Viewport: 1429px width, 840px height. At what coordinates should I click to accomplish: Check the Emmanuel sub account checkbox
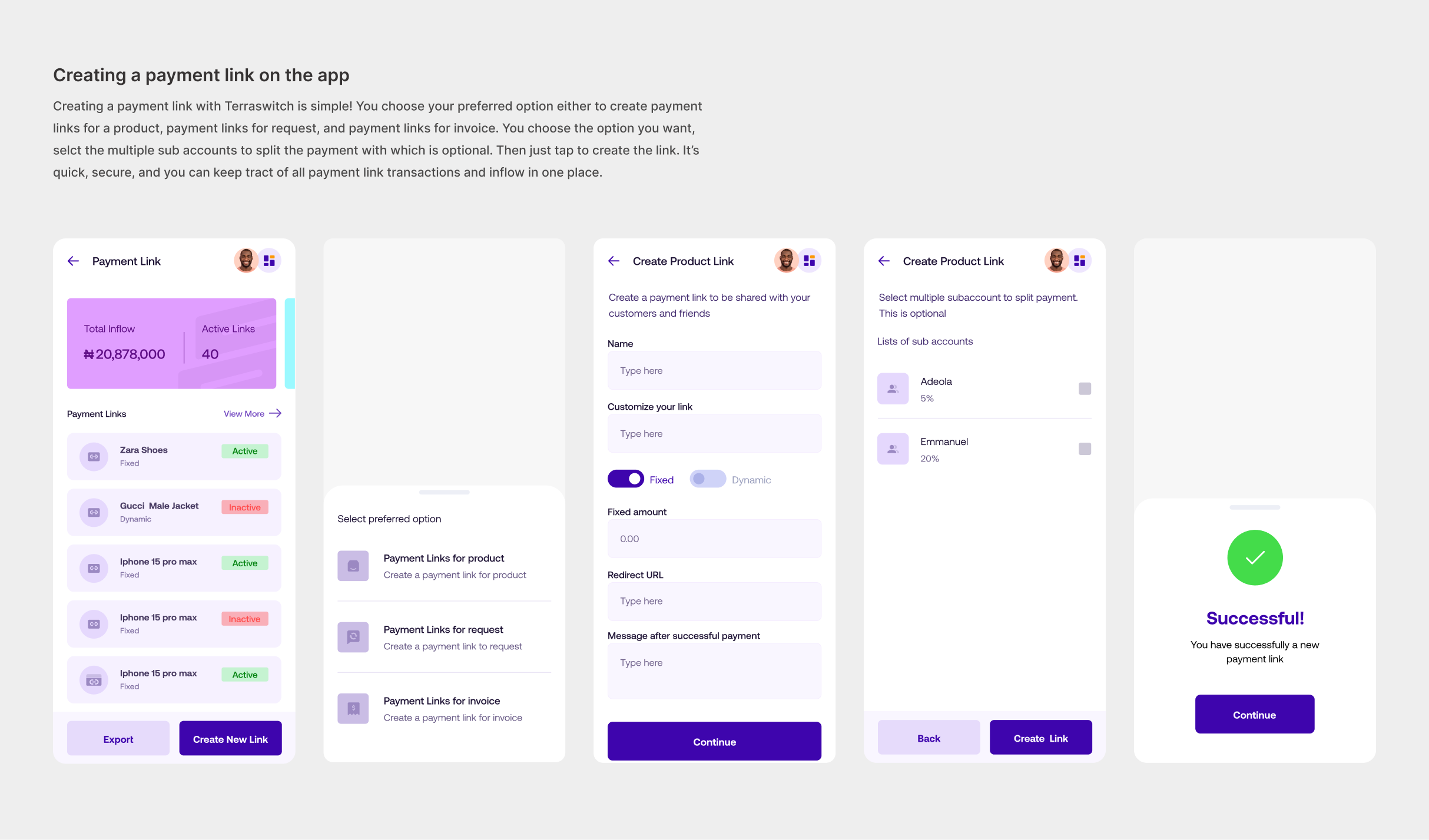[x=1085, y=449]
